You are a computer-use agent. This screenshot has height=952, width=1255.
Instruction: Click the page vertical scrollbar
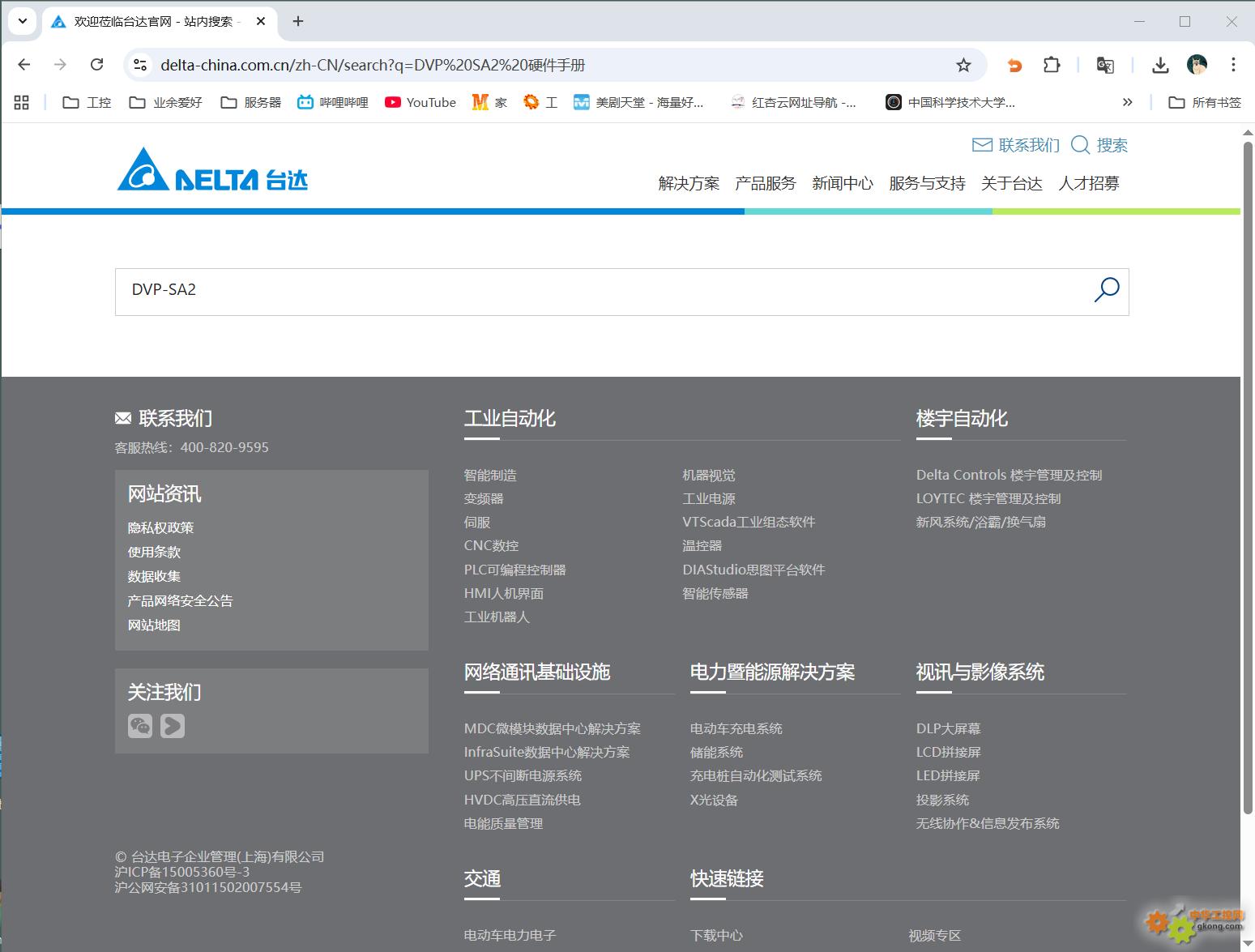1247,476
